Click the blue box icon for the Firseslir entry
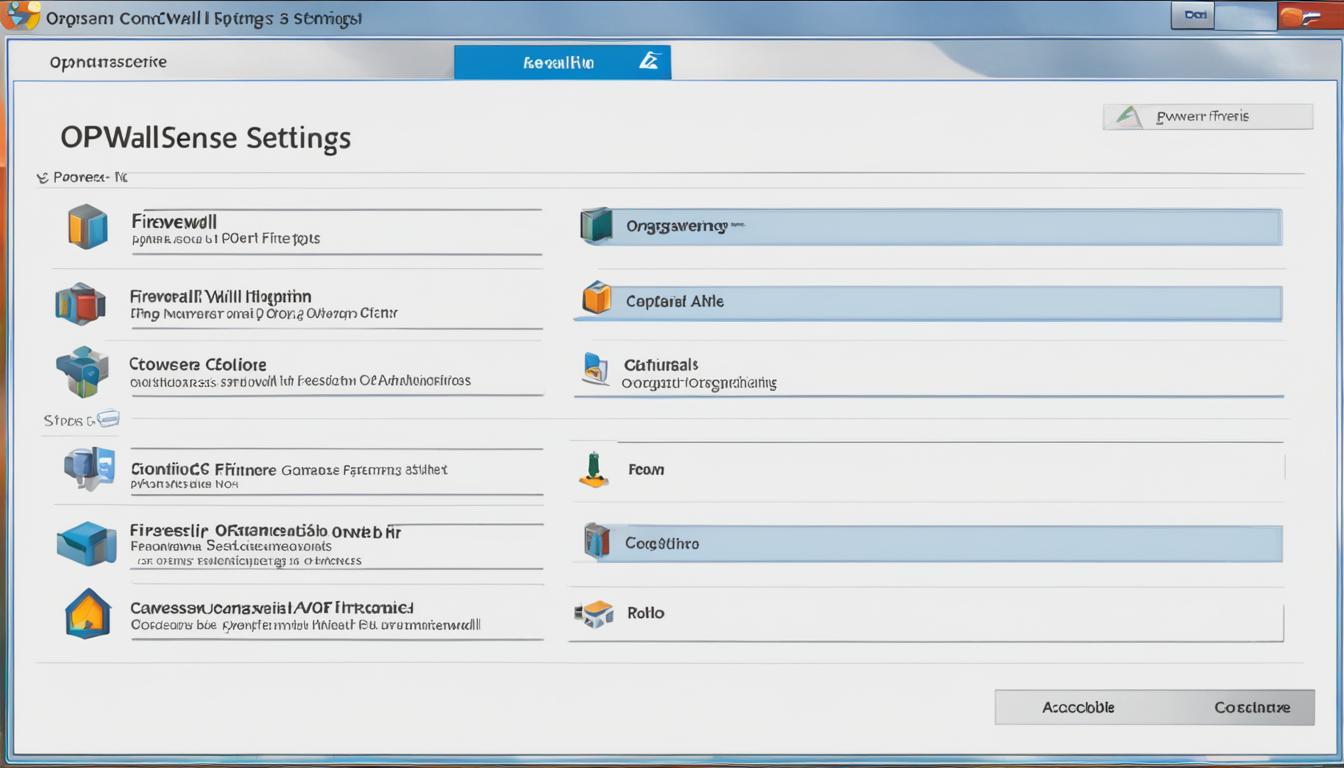Image resolution: width=1344 pixels, height=768 pixels. click(87, 541)
